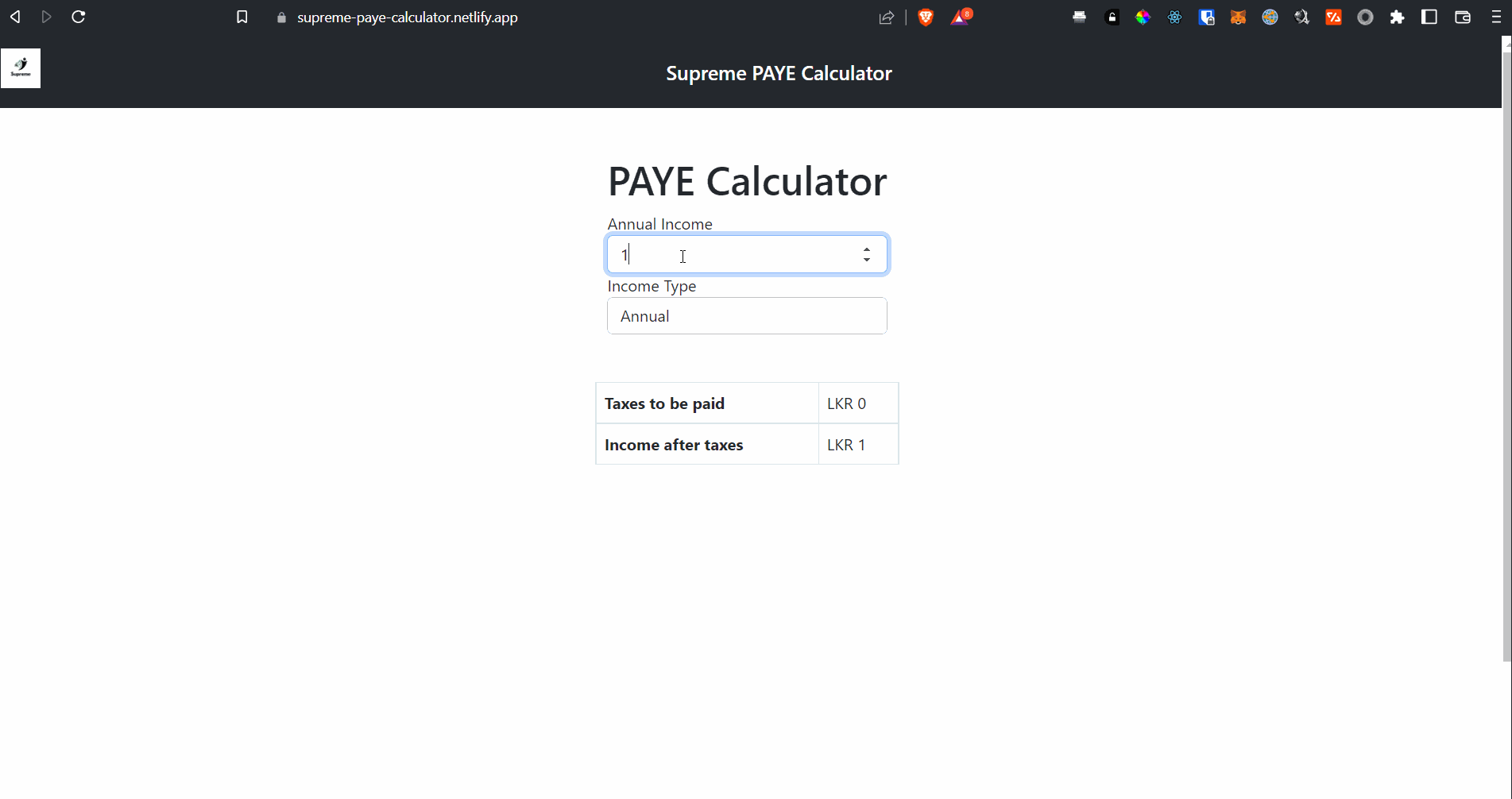The image size is (1512, 799).
Task: Click the site URL in address bar
Action: pyautogui.click(x=407, y=17)
